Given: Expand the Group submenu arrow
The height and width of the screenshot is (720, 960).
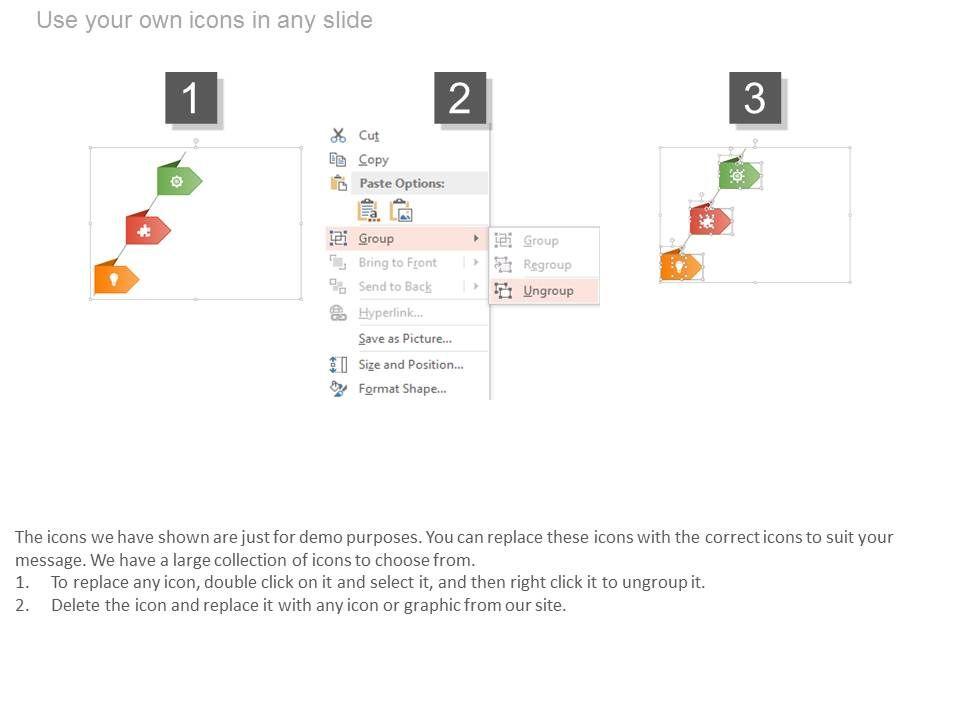Looking at the screenshot, I should 476,238.
